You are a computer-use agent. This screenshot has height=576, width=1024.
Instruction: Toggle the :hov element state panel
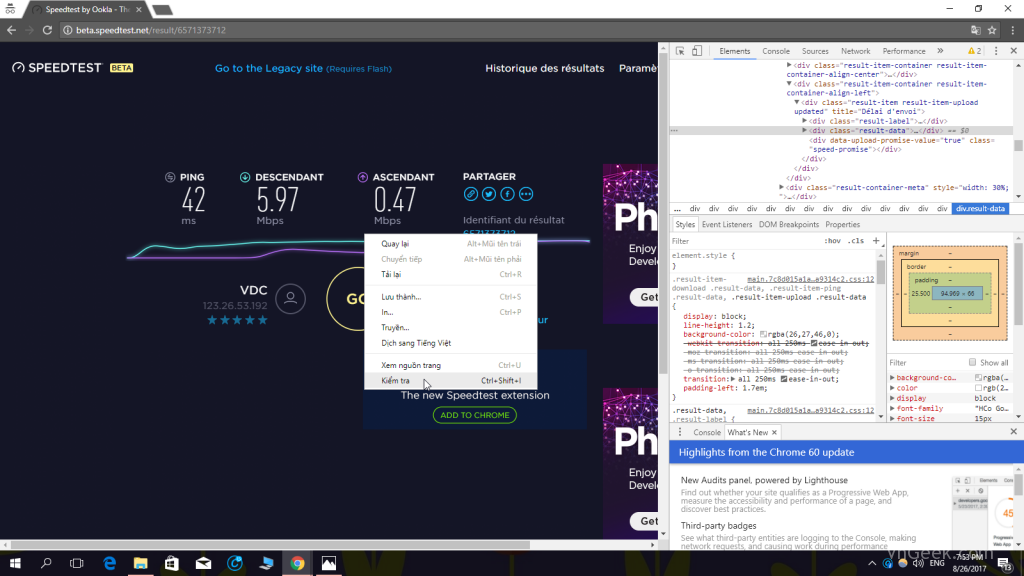point(833,241)
